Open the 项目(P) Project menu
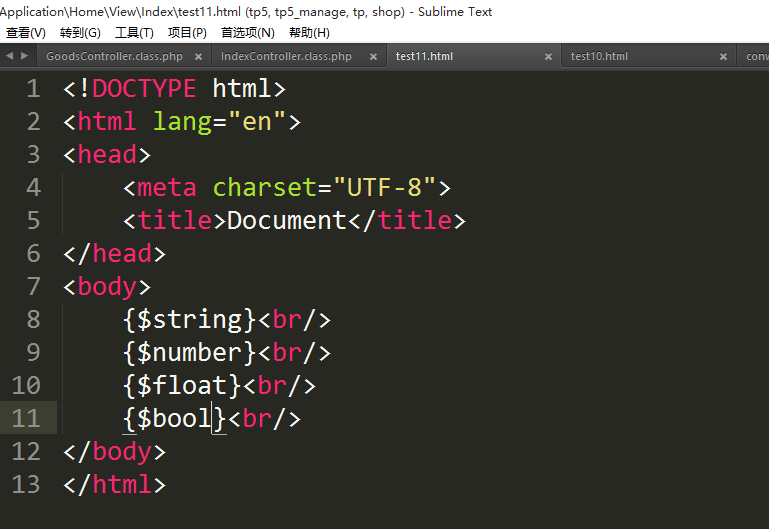 pyautogui.click(x=187, y=33)
